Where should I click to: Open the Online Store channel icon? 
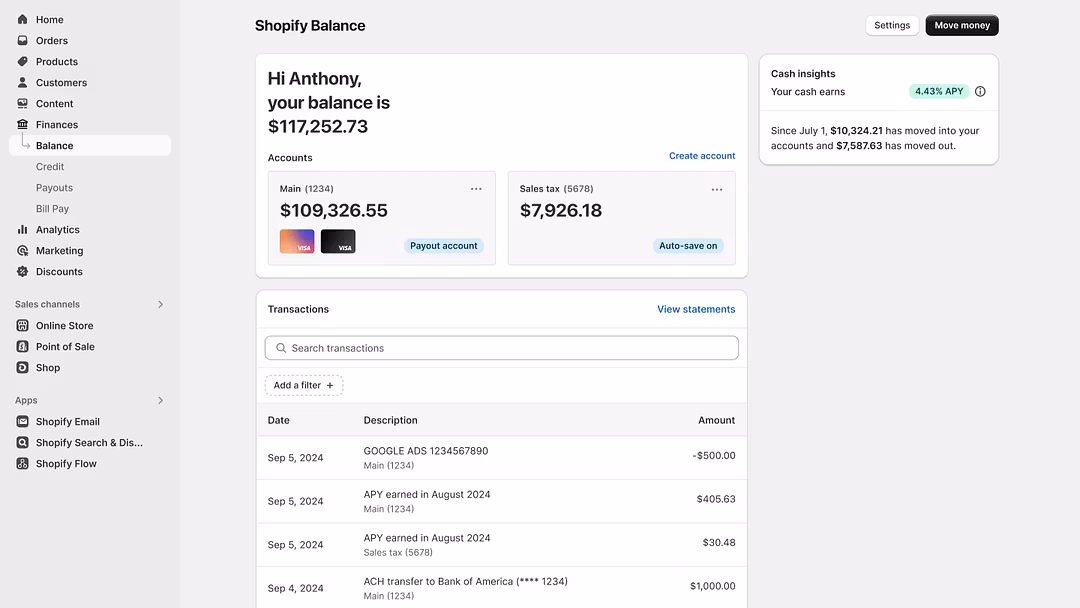click(23, 325)
